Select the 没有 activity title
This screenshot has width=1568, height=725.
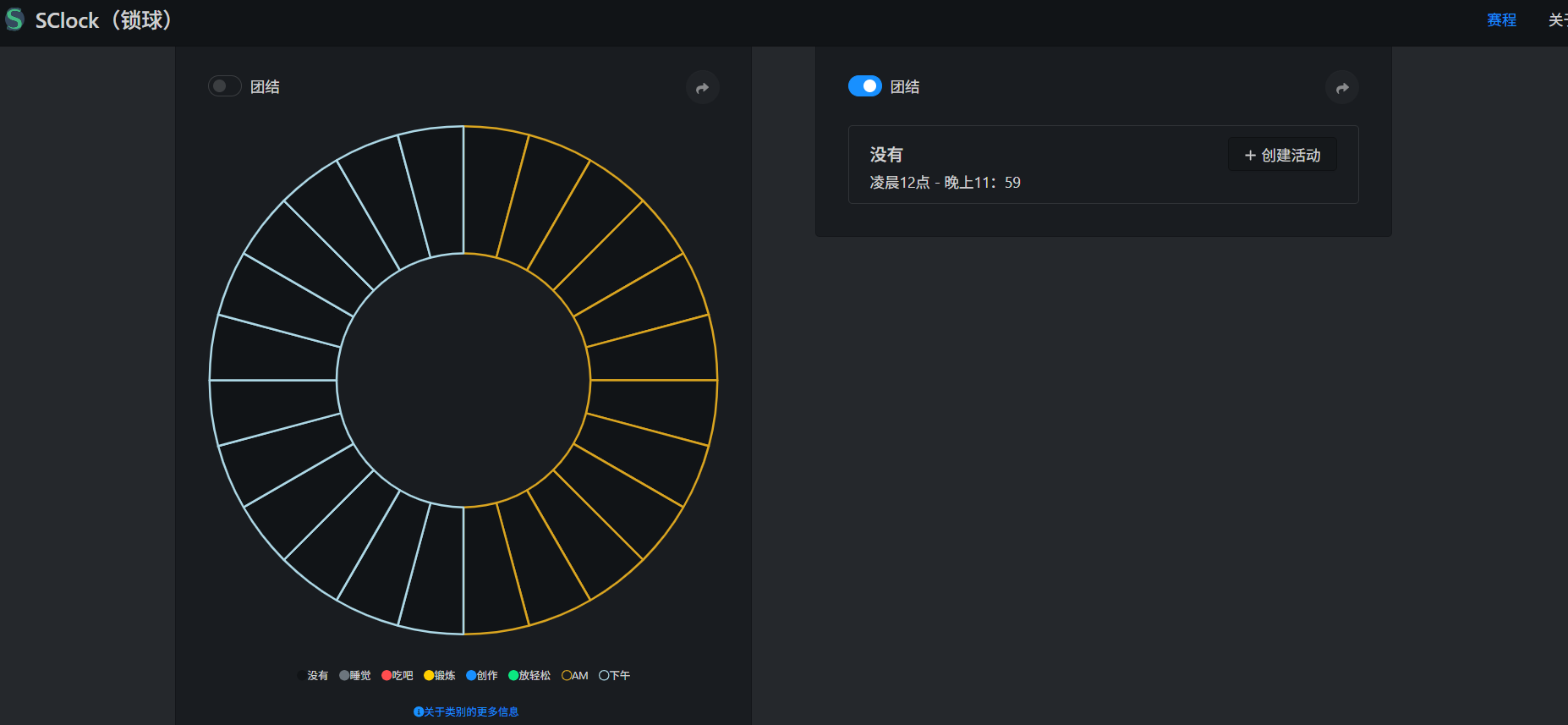point(886,155)
